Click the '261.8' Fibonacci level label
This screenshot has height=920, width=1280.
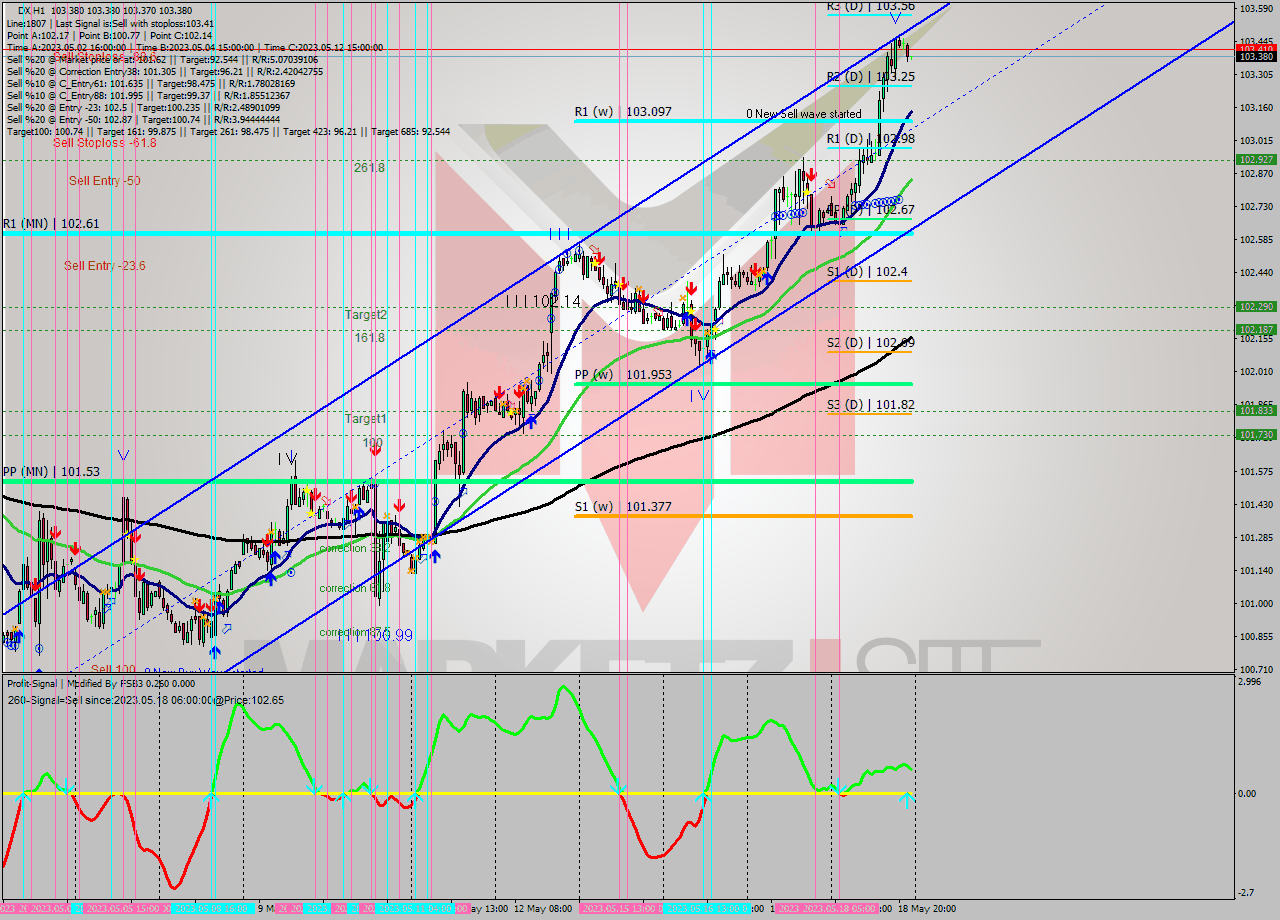(369, 168)
